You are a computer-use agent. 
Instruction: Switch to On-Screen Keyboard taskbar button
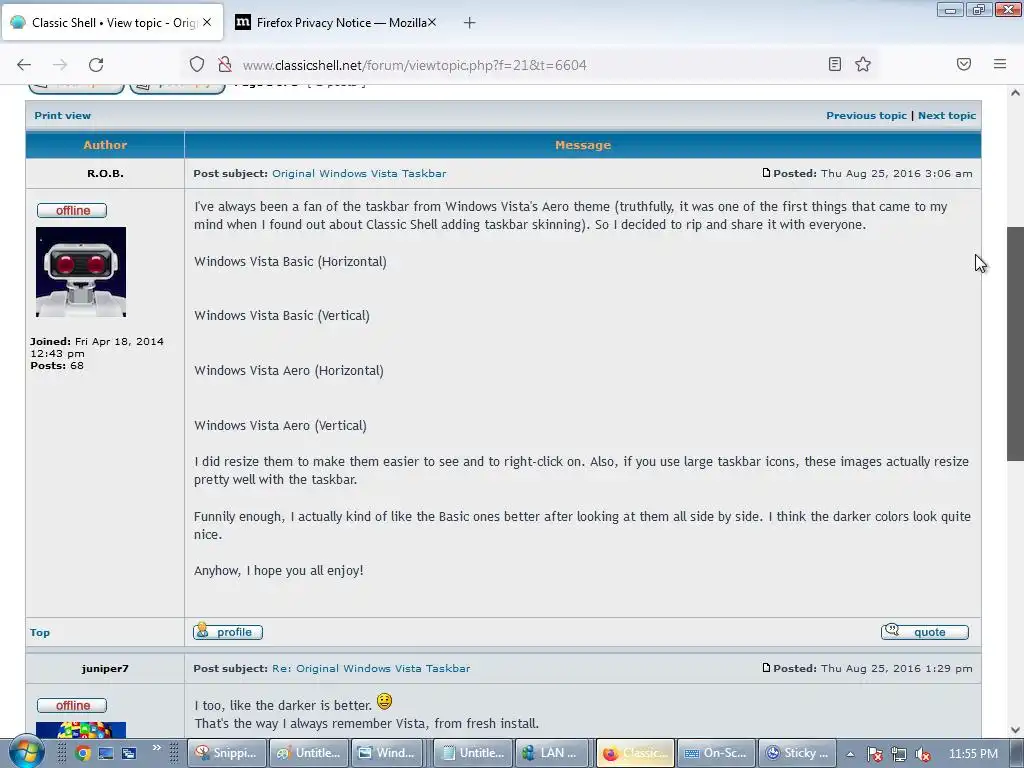click(x=717, y=753)
